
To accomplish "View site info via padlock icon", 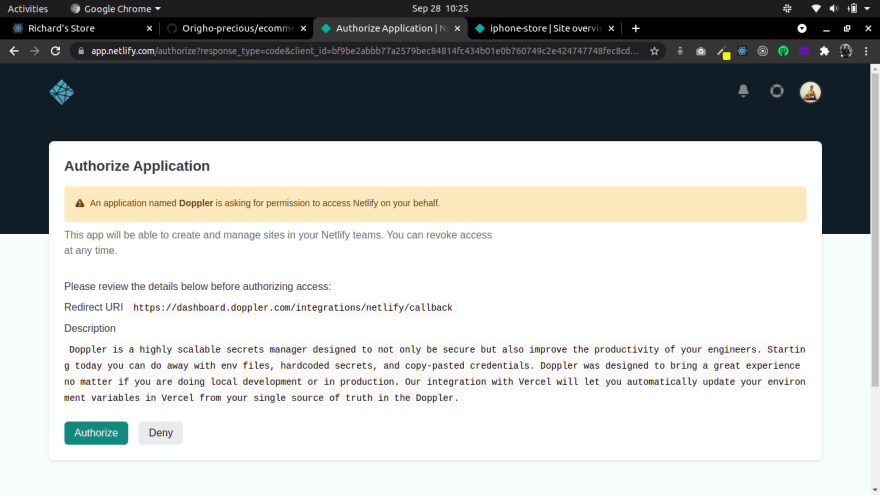I will (x=81, y=51).
